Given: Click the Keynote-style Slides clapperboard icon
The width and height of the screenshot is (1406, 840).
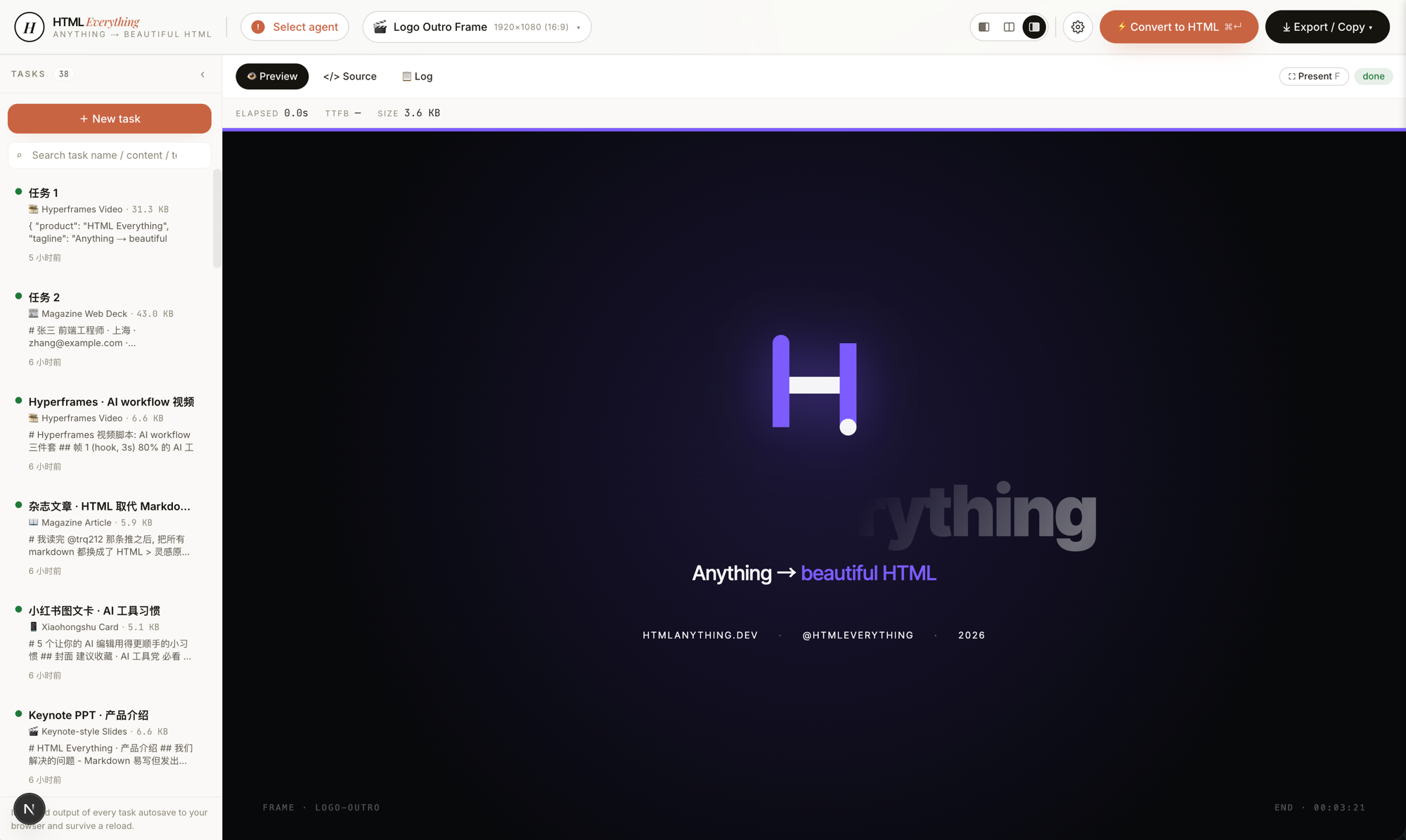Looking at the screenshot, I should point(33,731).
